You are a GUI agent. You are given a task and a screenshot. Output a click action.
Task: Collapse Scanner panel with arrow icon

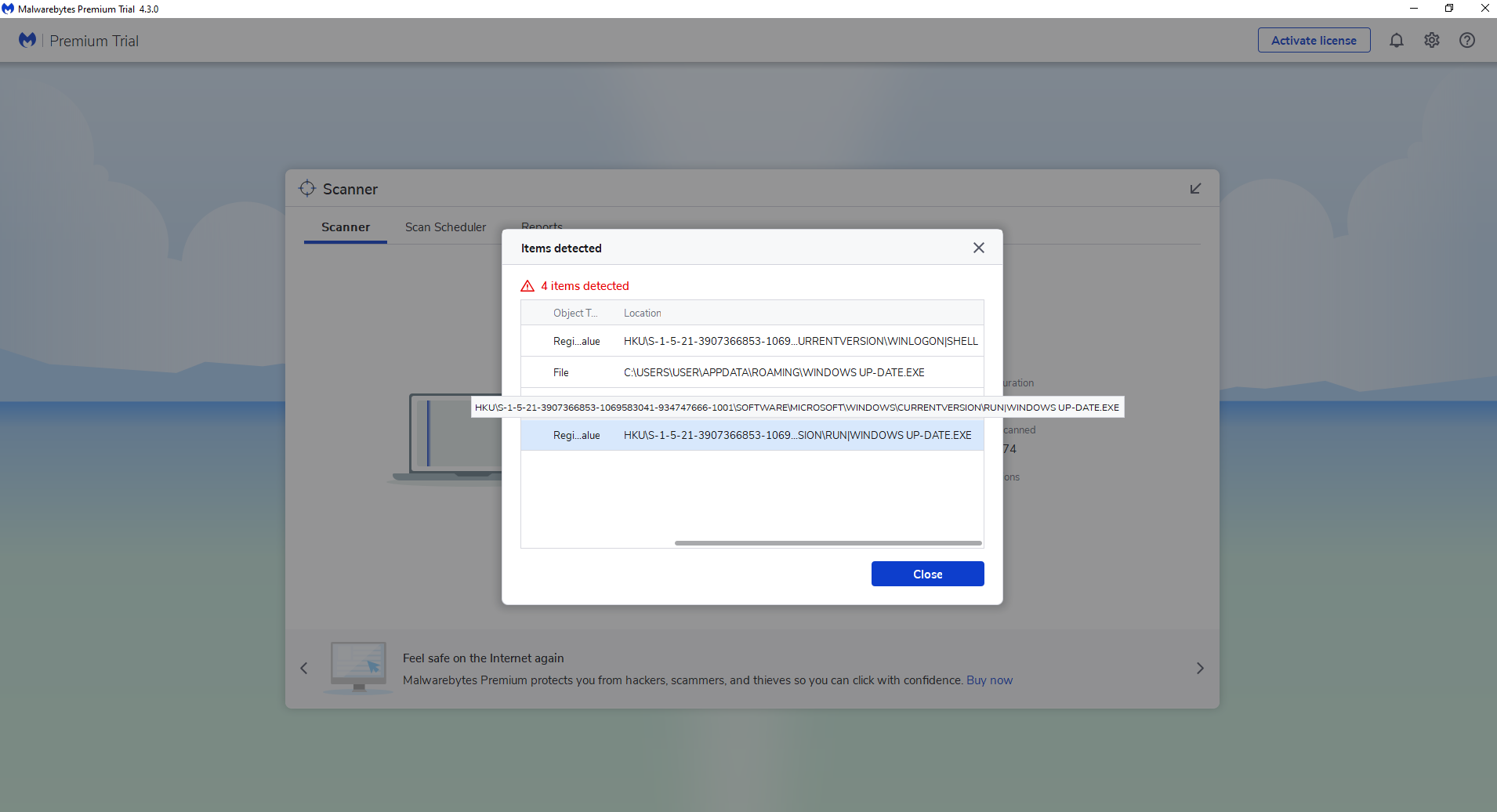pos(1195,188)
